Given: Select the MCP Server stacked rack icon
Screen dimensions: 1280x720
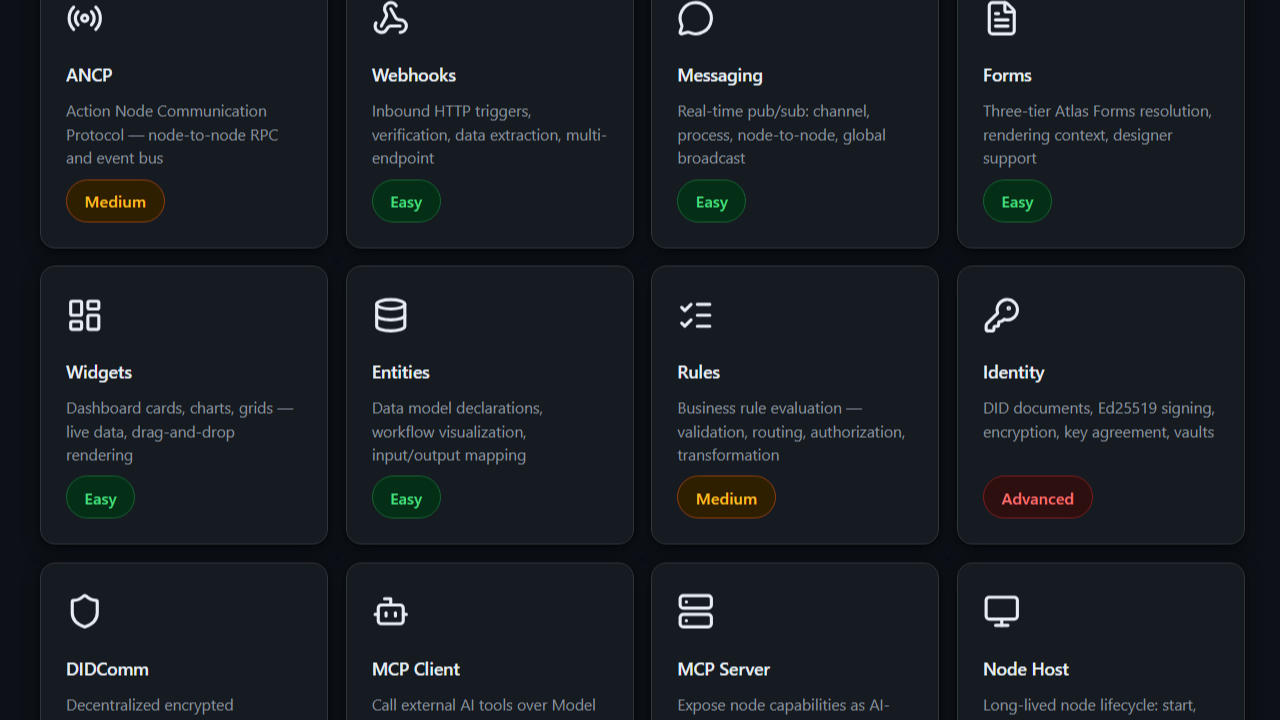Looking at the screenshot, I should [x=696, y=611].
